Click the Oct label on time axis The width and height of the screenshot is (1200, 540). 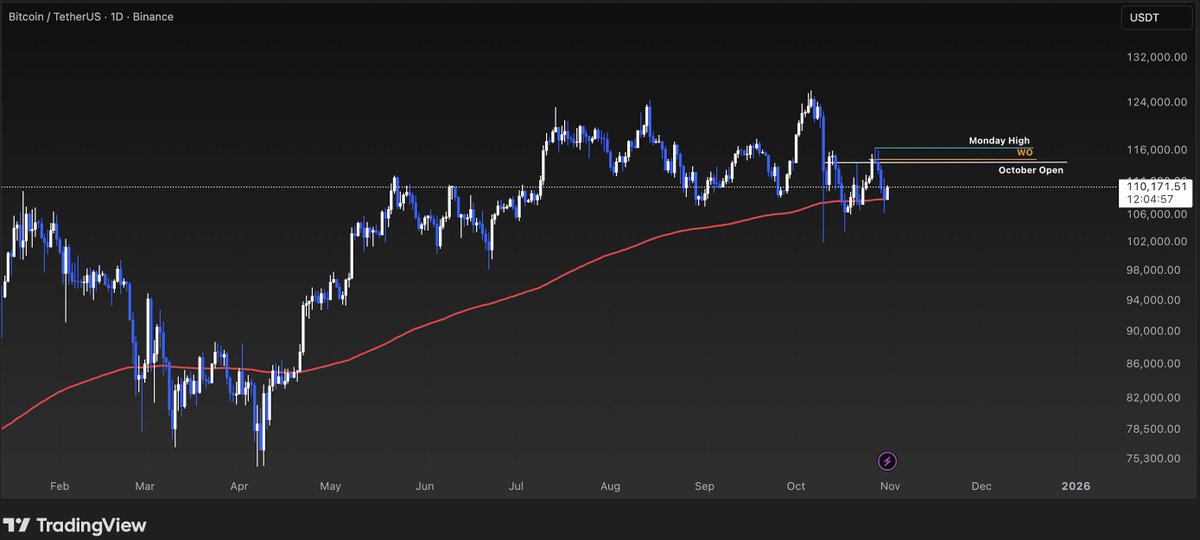tap(796, 486)
